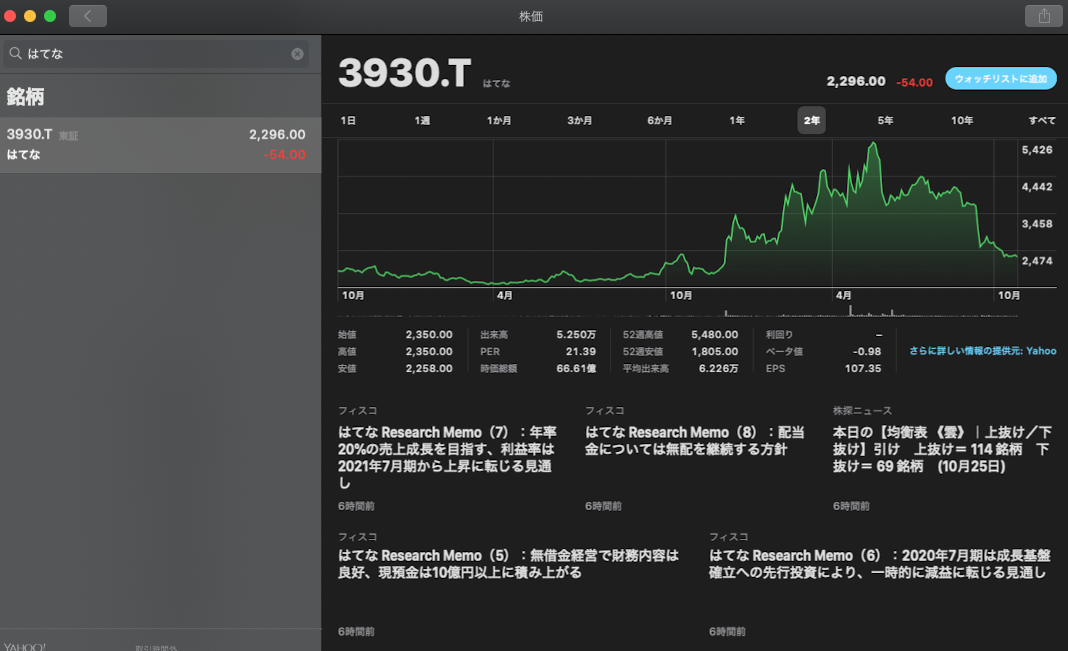Screen dimensions: 1068x651
Task: Click the 出来高 value 5.250万
Action: coord(576,334)
